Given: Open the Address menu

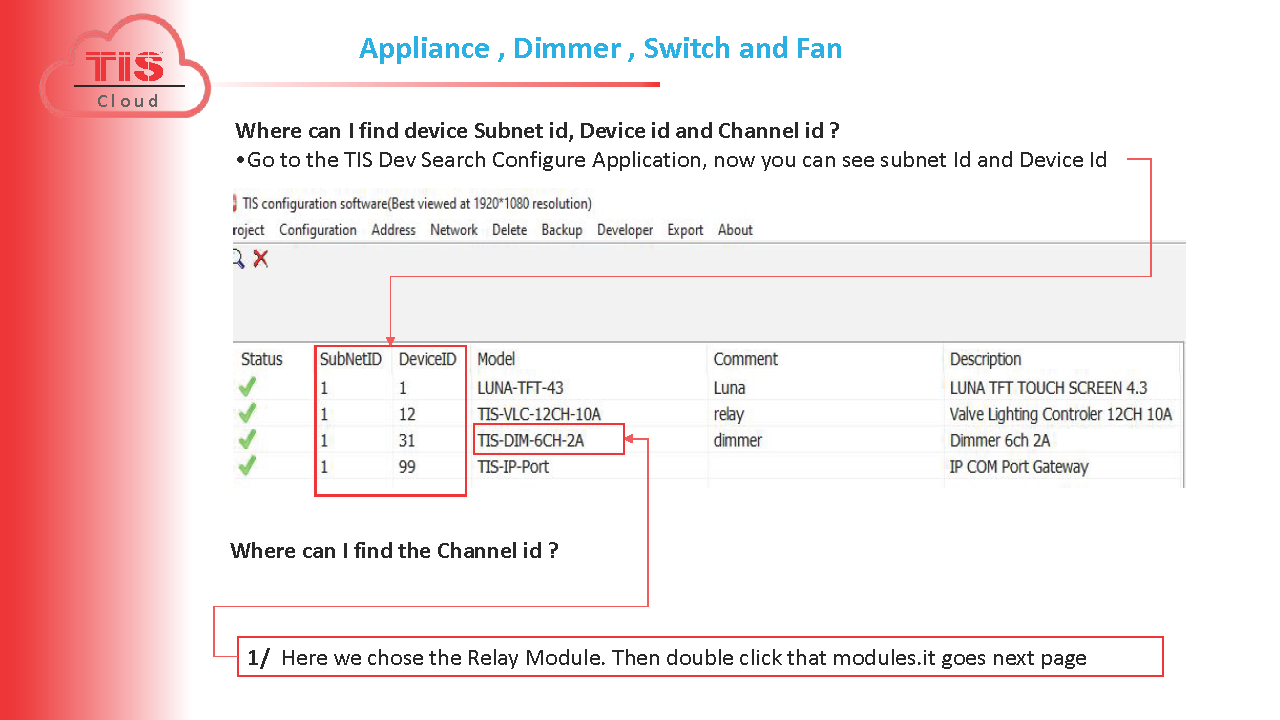Looking at the screenshot, I should (x=393, y=230).
